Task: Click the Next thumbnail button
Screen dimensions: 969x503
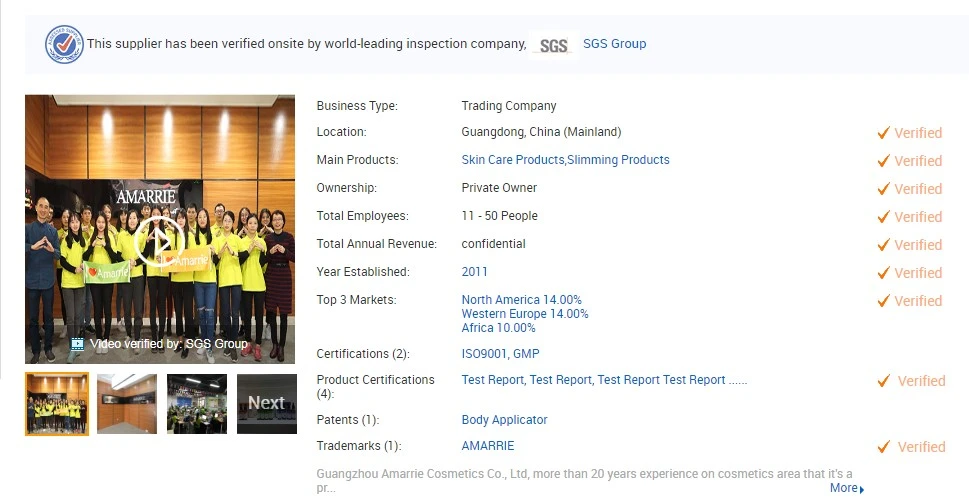Action: click(266, 404)
